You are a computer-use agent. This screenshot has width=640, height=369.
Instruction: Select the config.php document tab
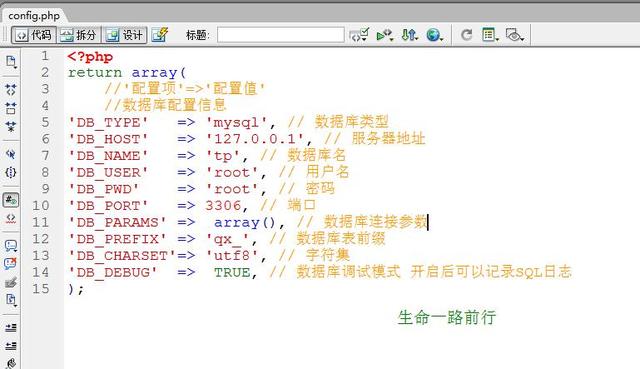(34, 16)
